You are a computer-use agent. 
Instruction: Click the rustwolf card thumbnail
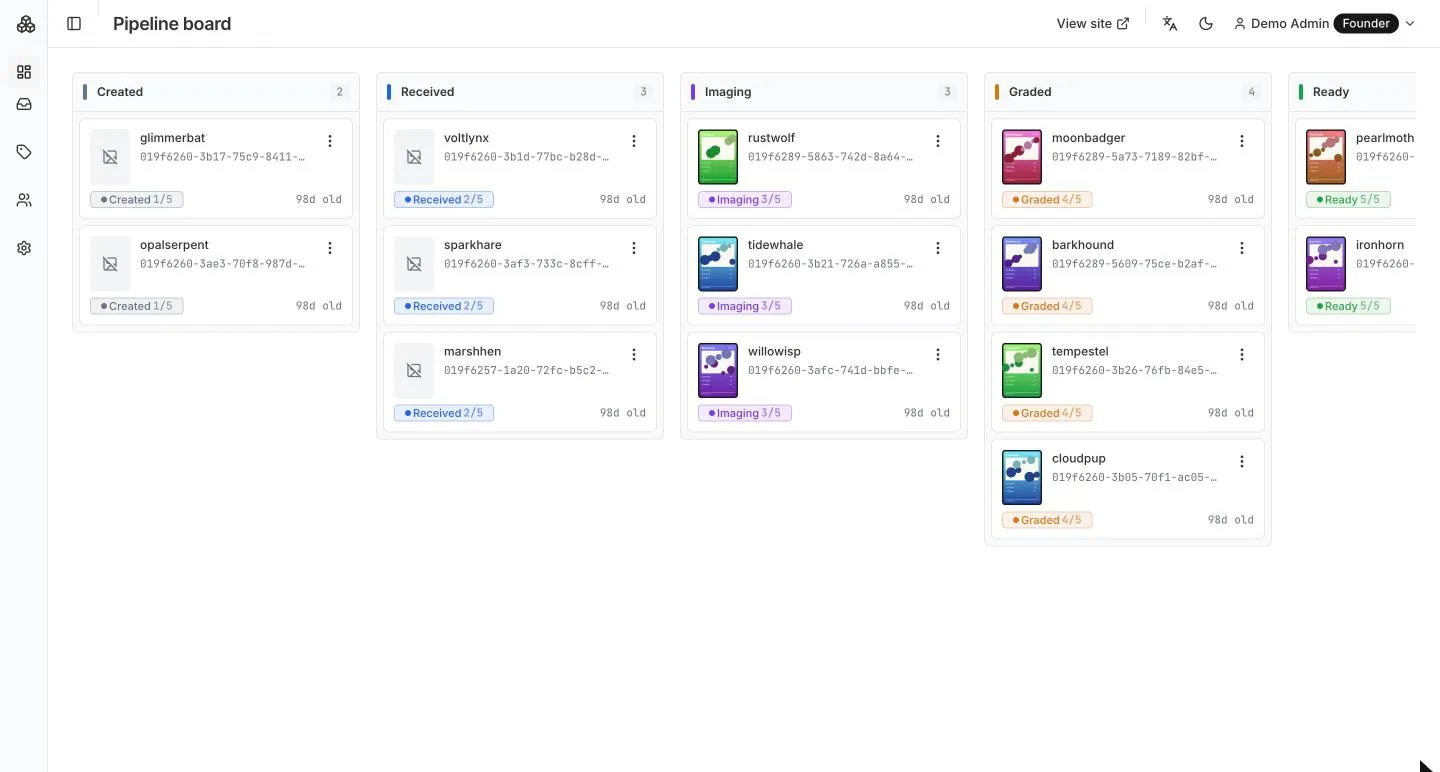718,157
